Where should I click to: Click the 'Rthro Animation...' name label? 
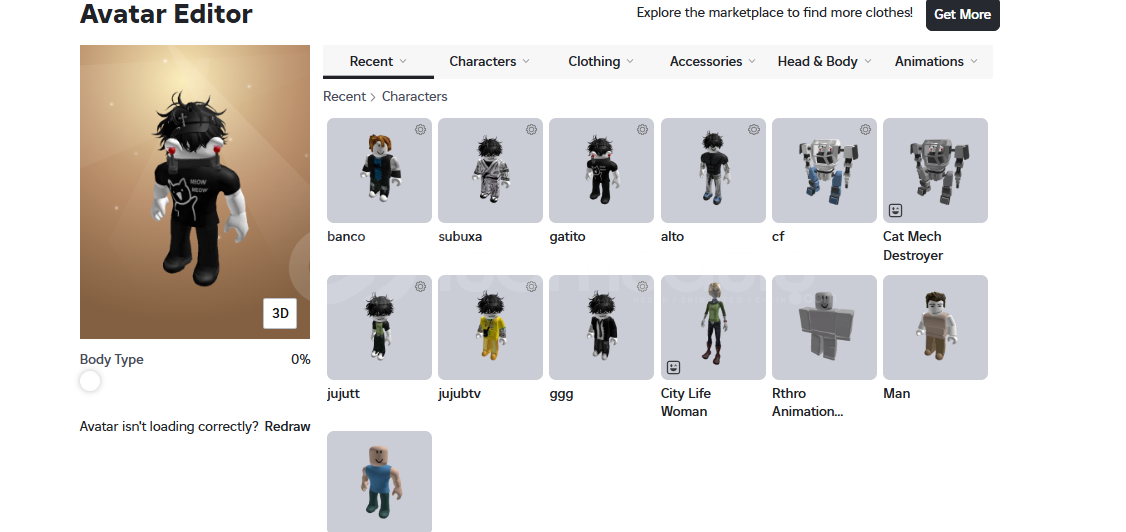[807, 402]
